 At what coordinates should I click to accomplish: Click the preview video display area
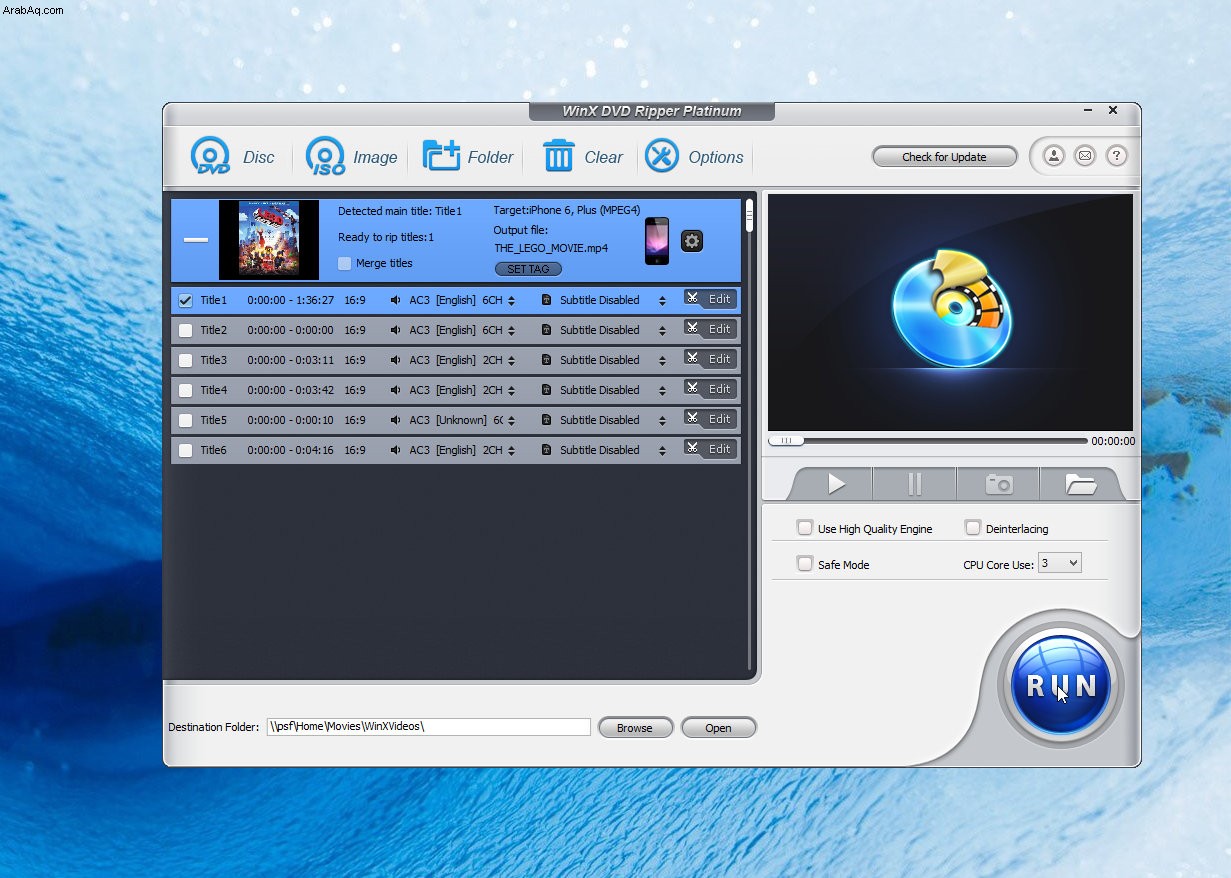[950, 312]
